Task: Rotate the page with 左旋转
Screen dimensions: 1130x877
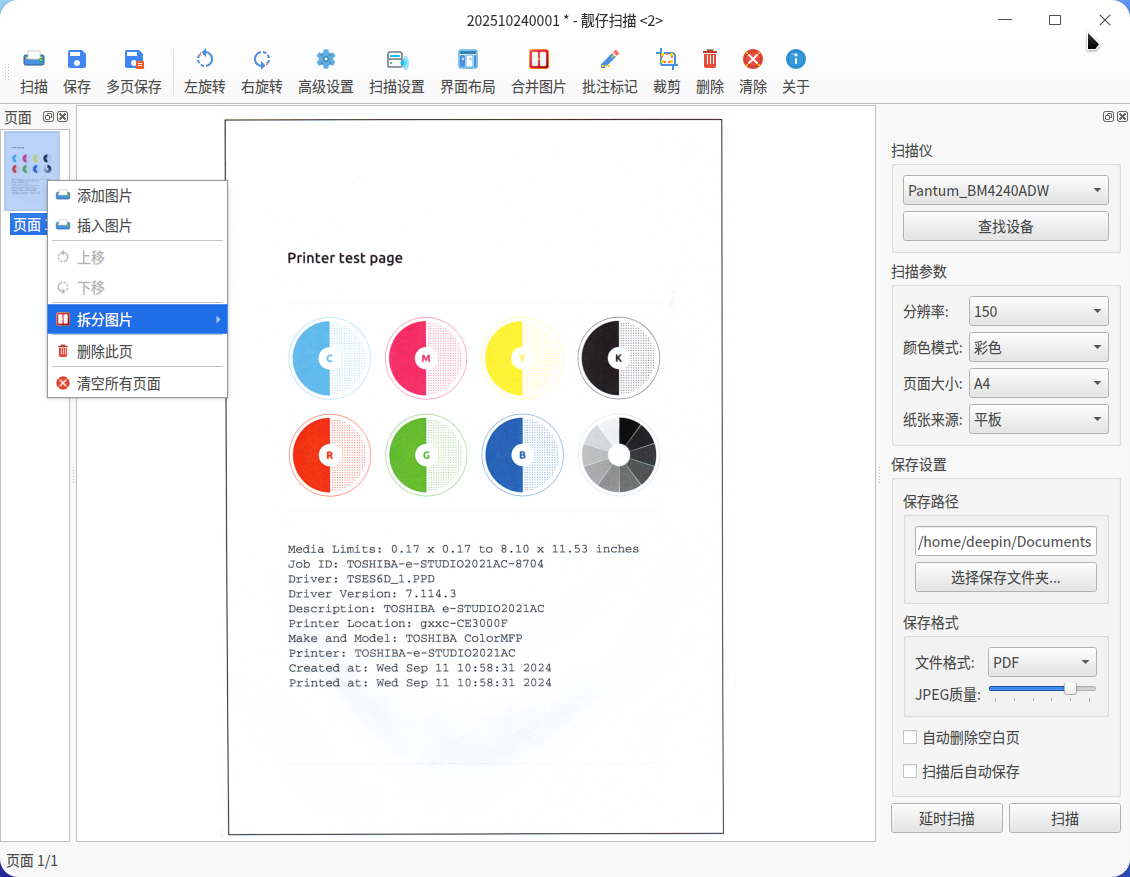Action: pyautogui.click(x=205, y=72)
